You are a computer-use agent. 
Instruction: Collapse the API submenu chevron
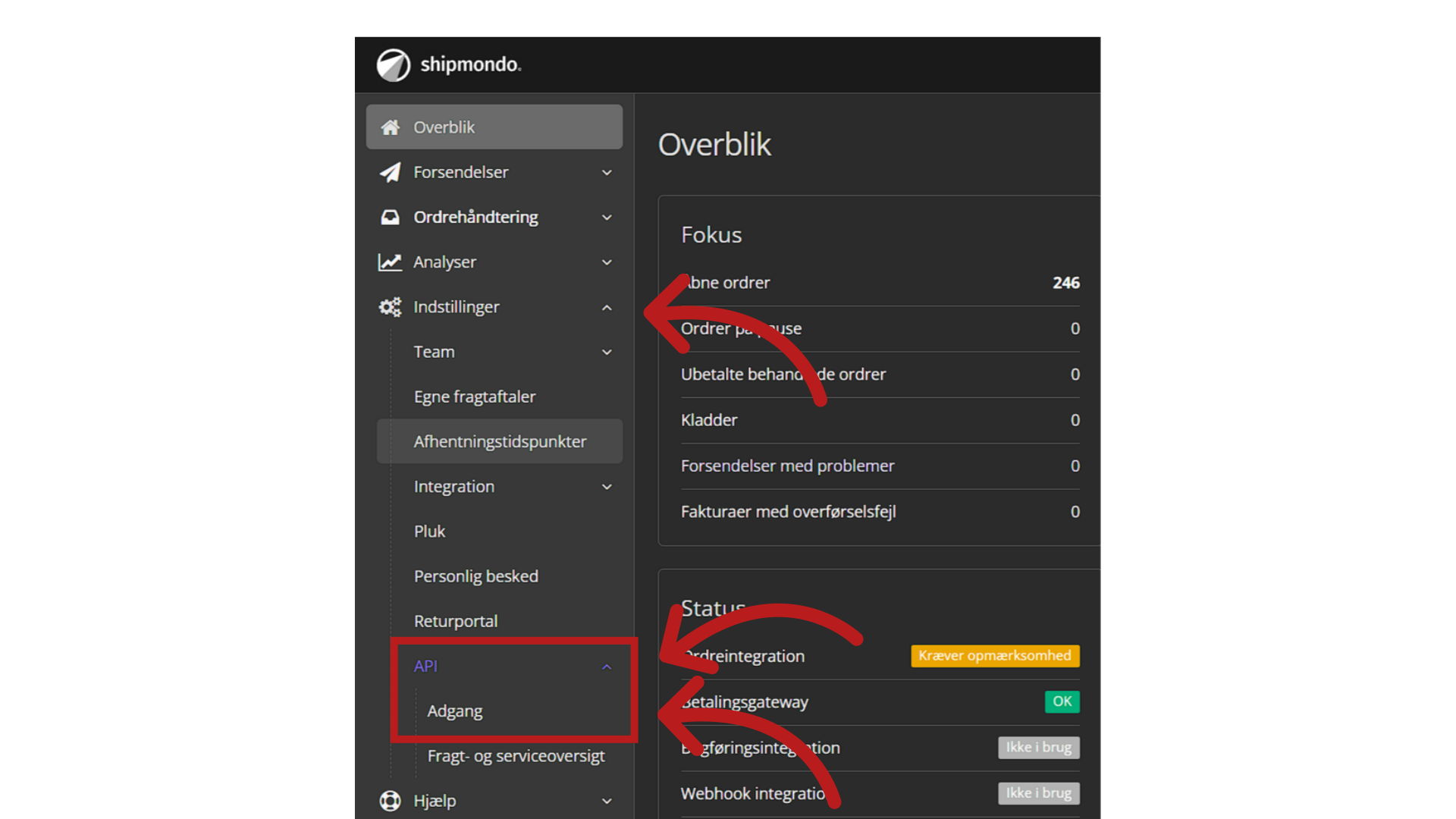pos(607,667)
